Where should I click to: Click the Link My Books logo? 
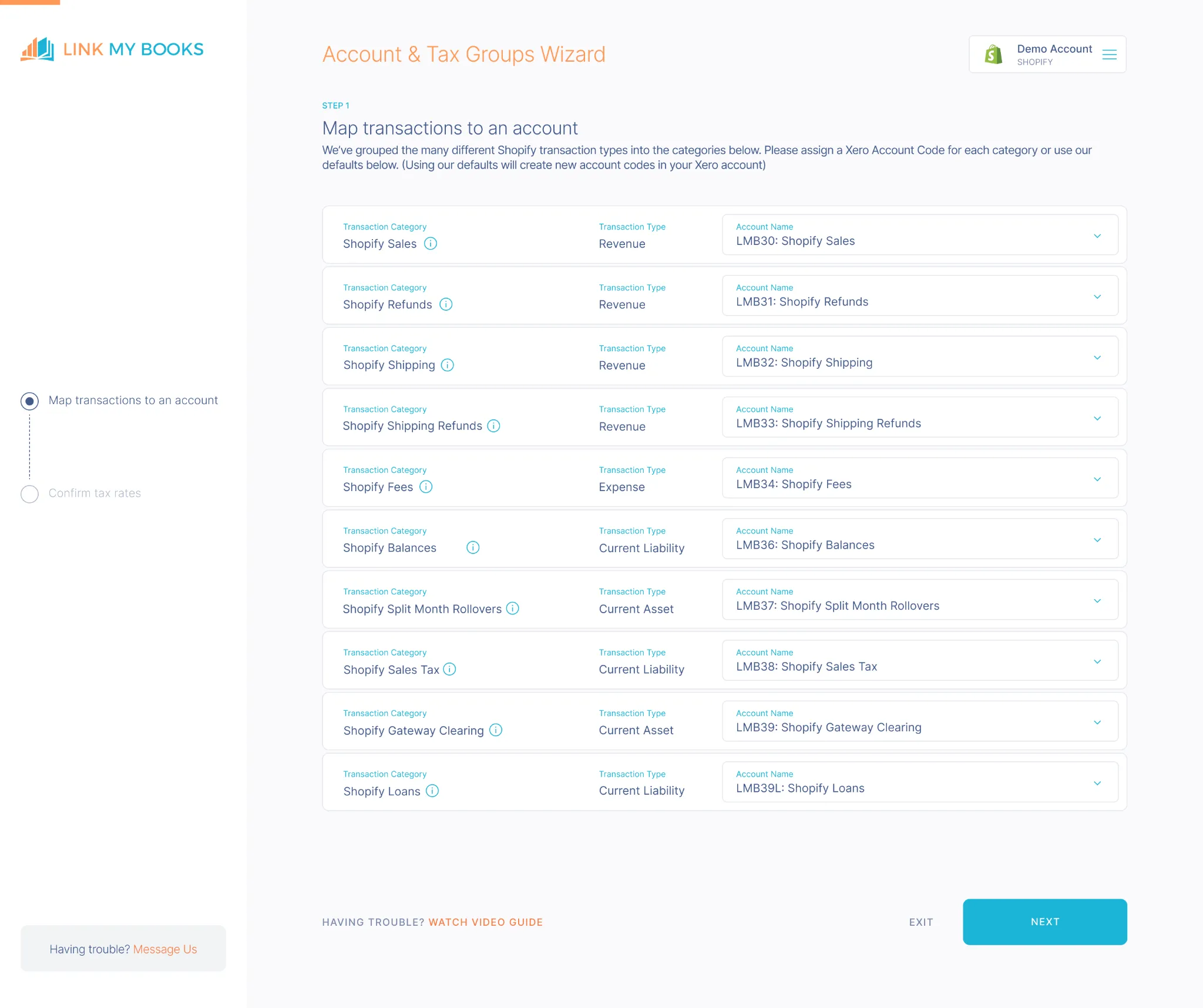[112, 49]
